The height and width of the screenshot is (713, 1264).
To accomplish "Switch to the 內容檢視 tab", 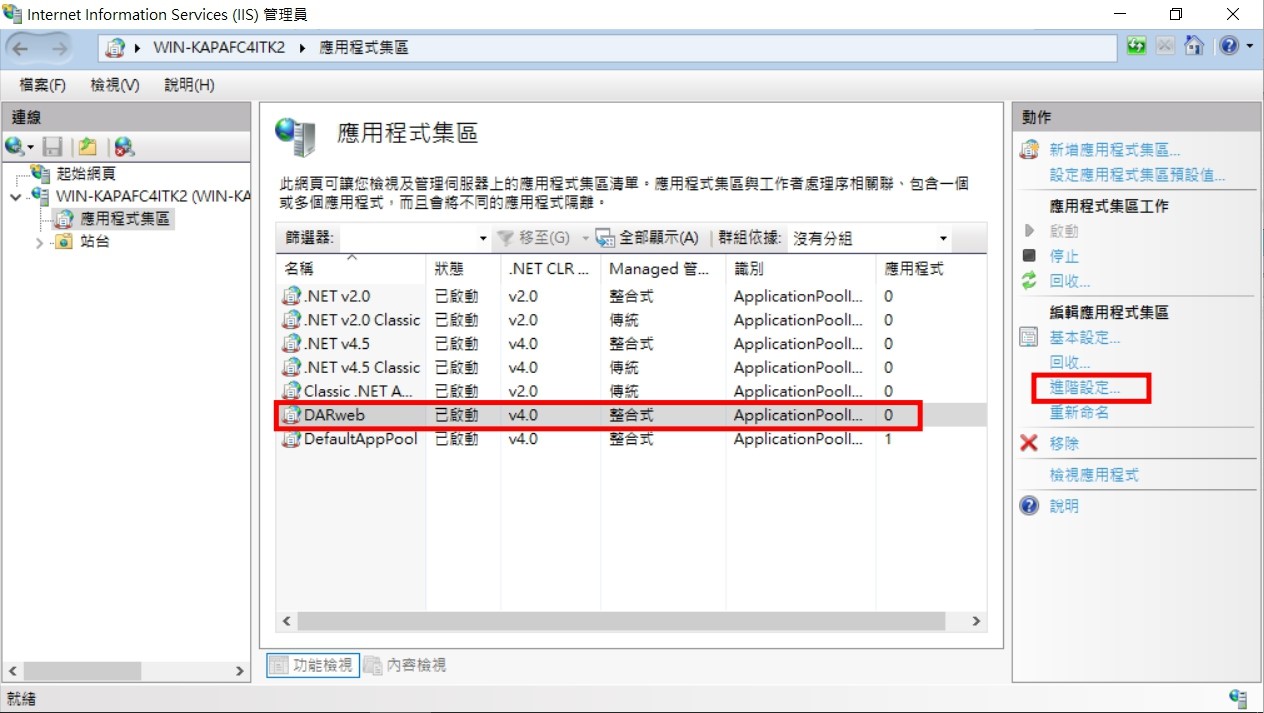I will pyautogui.click(x=405, y=665).
